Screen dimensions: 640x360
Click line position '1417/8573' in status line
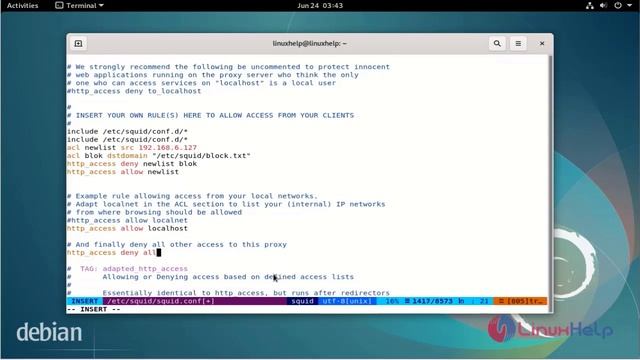pyautogui.click(x=432, y=301)
